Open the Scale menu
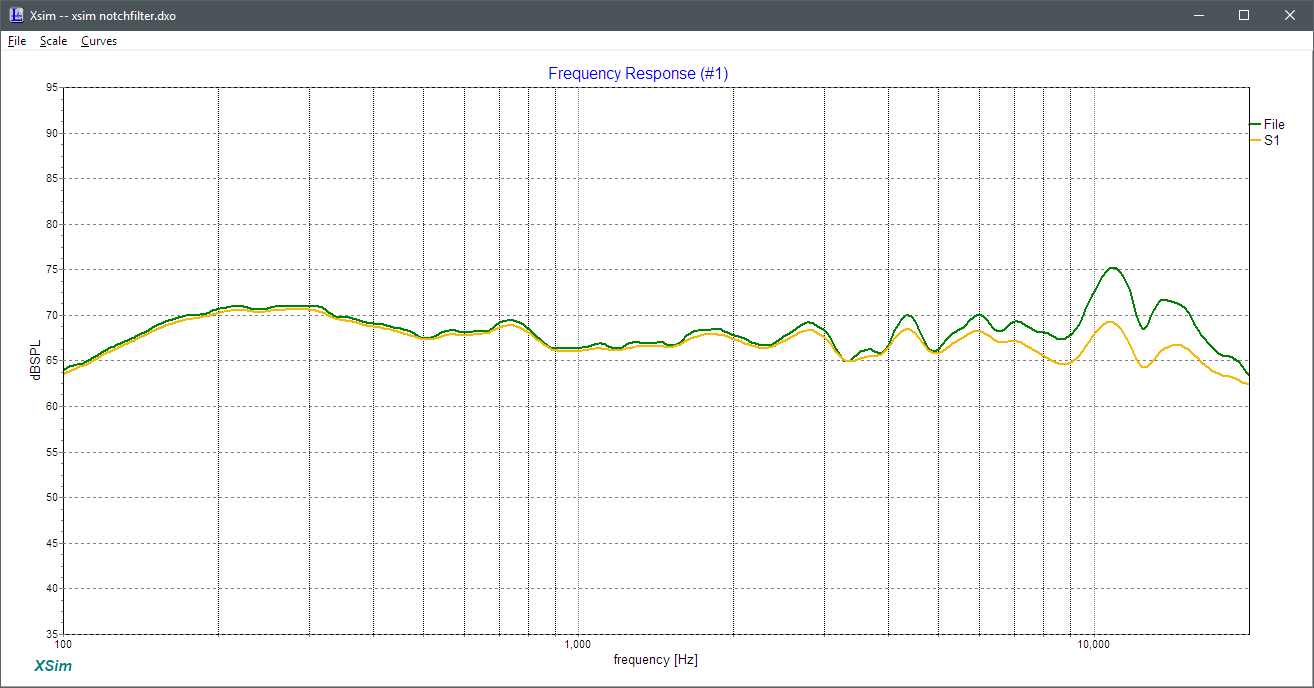The width and height of the screenshot is (1314, 688). 53,41
